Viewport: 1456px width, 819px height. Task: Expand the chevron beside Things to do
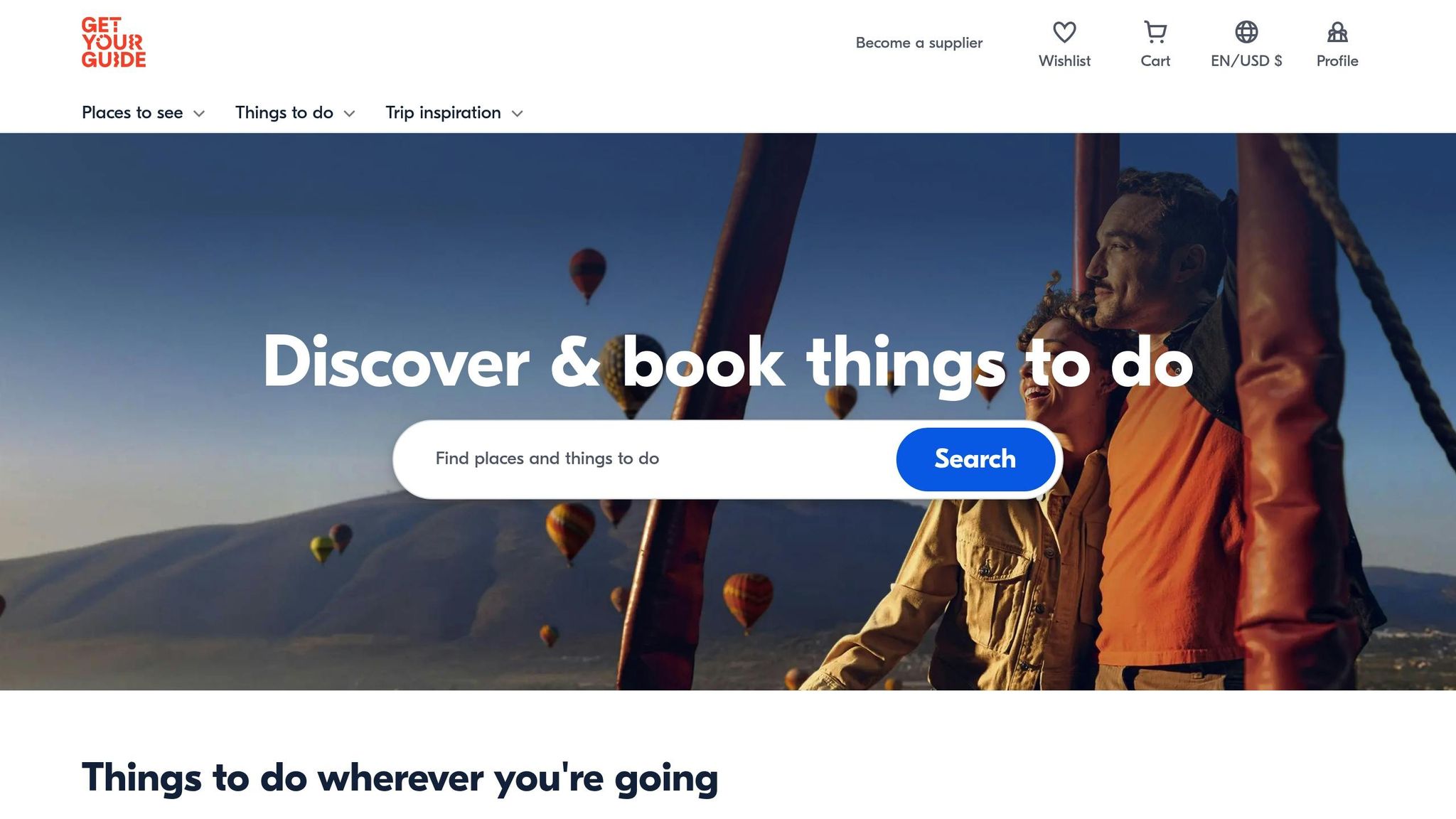pyautogui.click(x=349, y=114)
